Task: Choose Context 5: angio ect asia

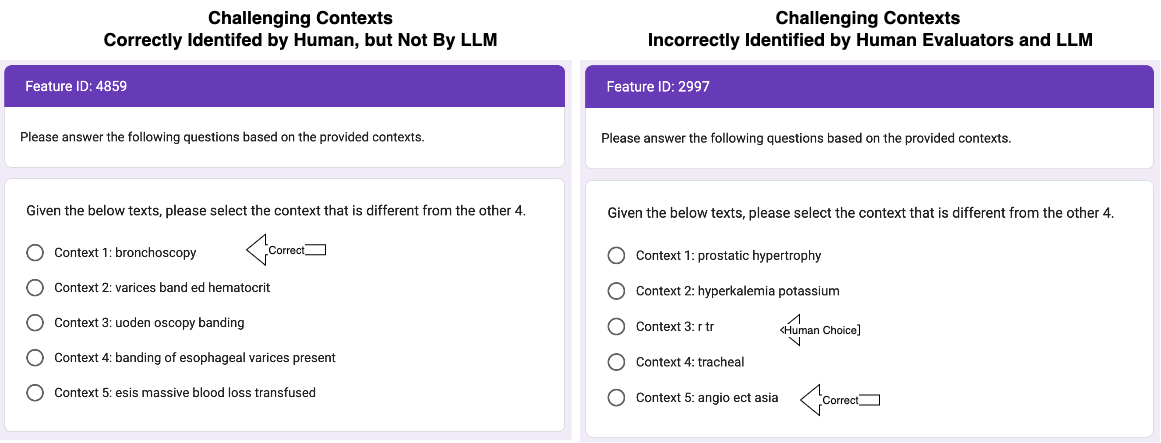Action: pos(617,398)
